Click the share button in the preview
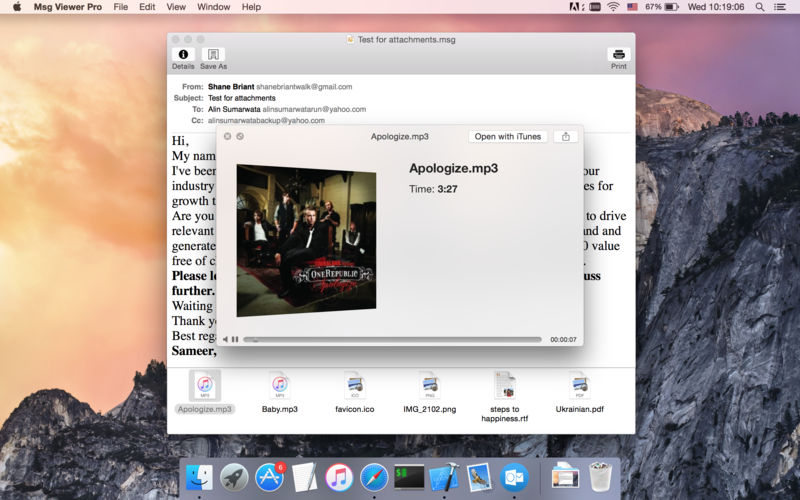Screen dimensions: 800x500 (x=566, y=137)
